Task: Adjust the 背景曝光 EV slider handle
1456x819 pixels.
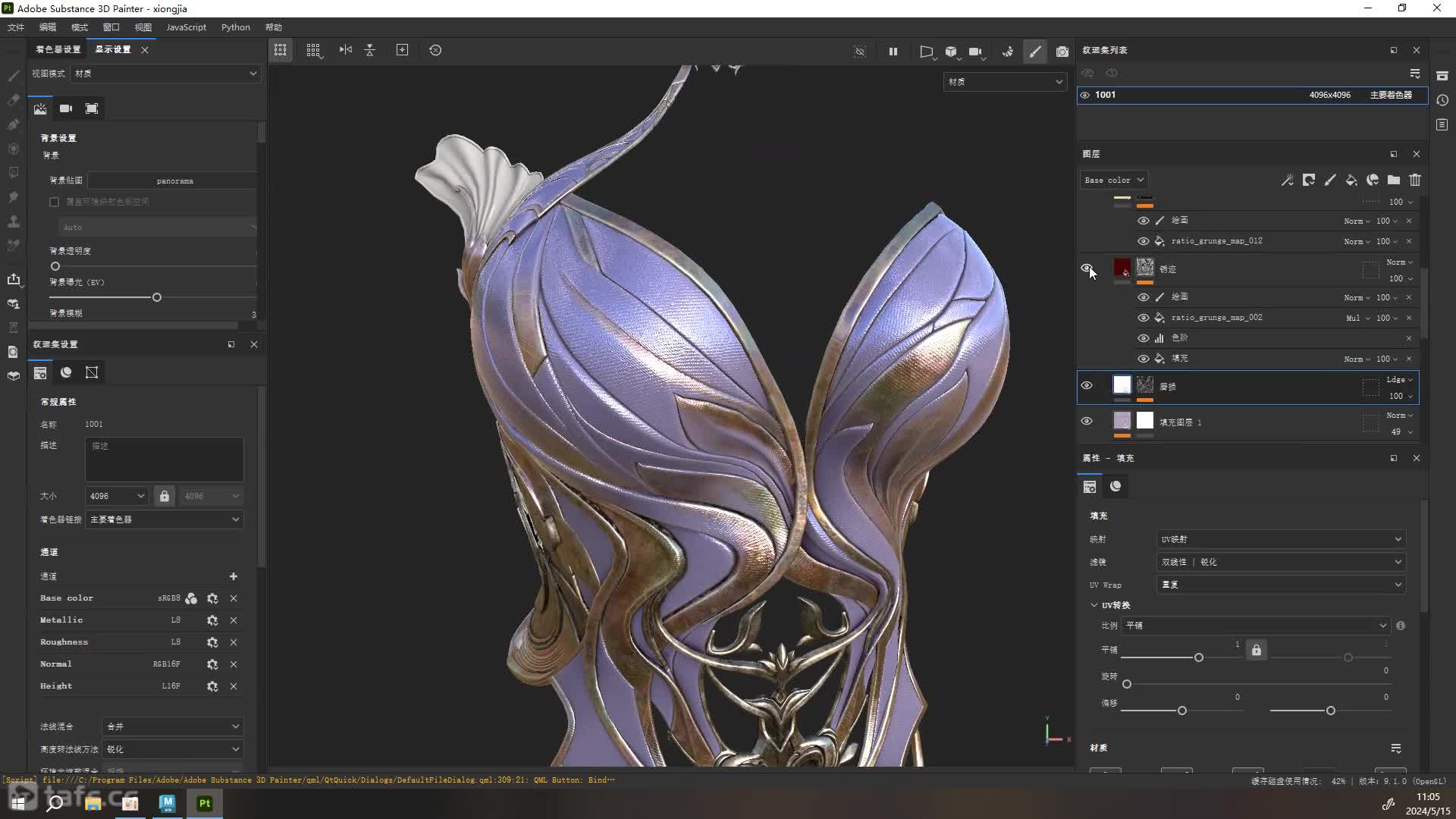Action: [x=157, y=297]
